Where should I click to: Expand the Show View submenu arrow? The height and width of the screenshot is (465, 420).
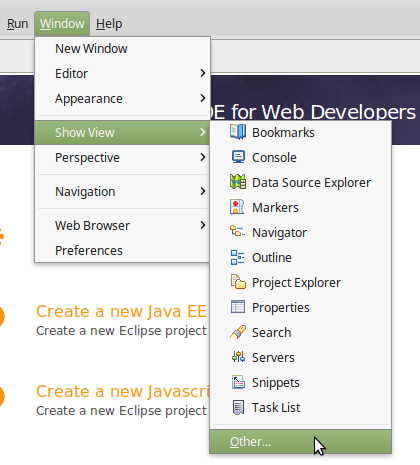click(203, 132)
